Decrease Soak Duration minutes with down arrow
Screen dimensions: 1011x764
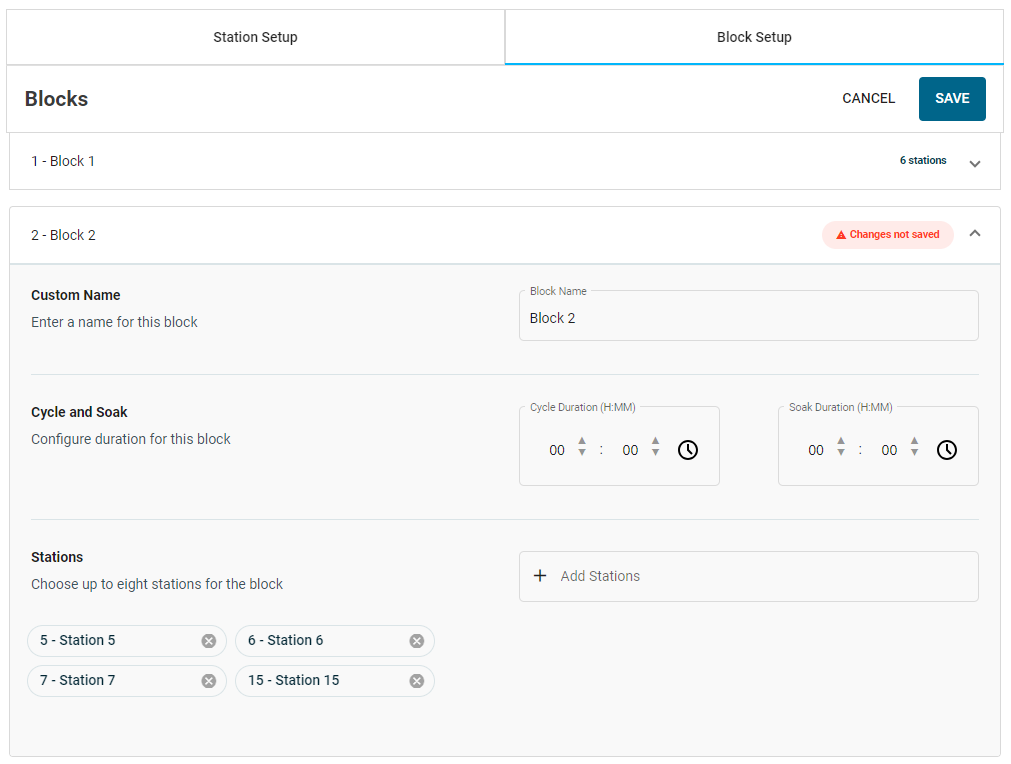tap(914, 454)
